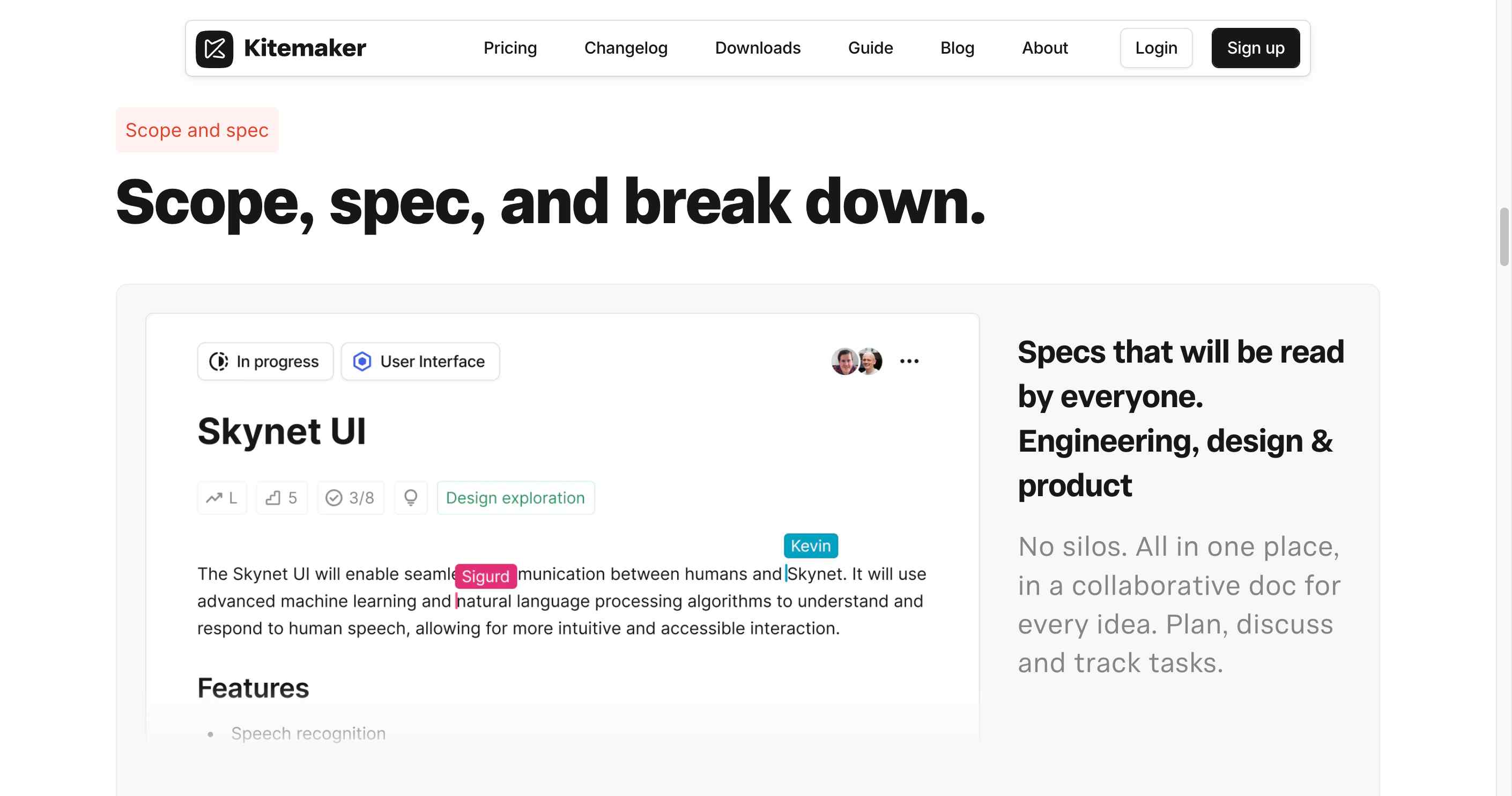Open the Pricing page
The image size is (1512, 796).
[510, 48]
